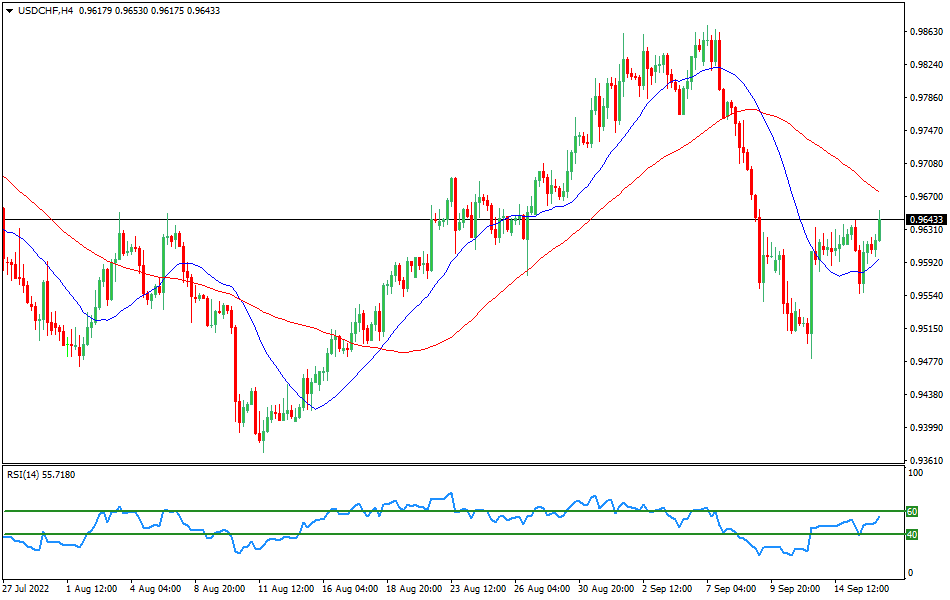Viewport: 950px width, 600px height.
Task: Click the USDCHF,H4 chart title text
Action: click(x=45, y=10)
